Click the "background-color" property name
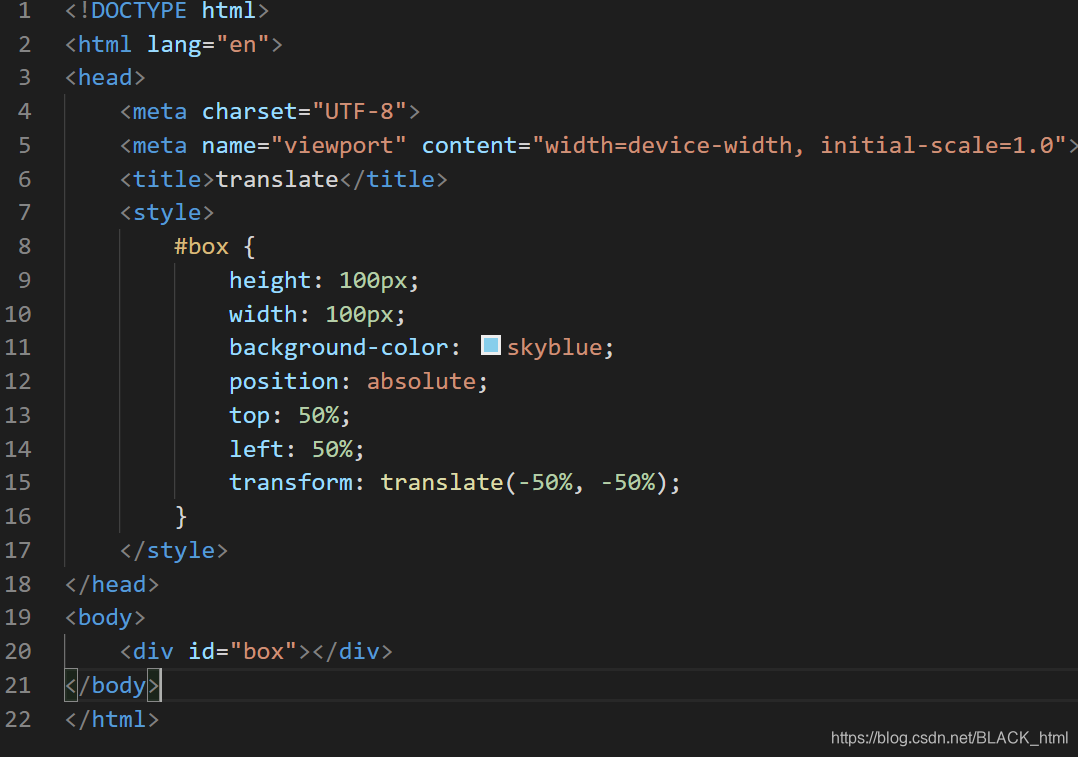1078x757 pixels. (339, 347)
